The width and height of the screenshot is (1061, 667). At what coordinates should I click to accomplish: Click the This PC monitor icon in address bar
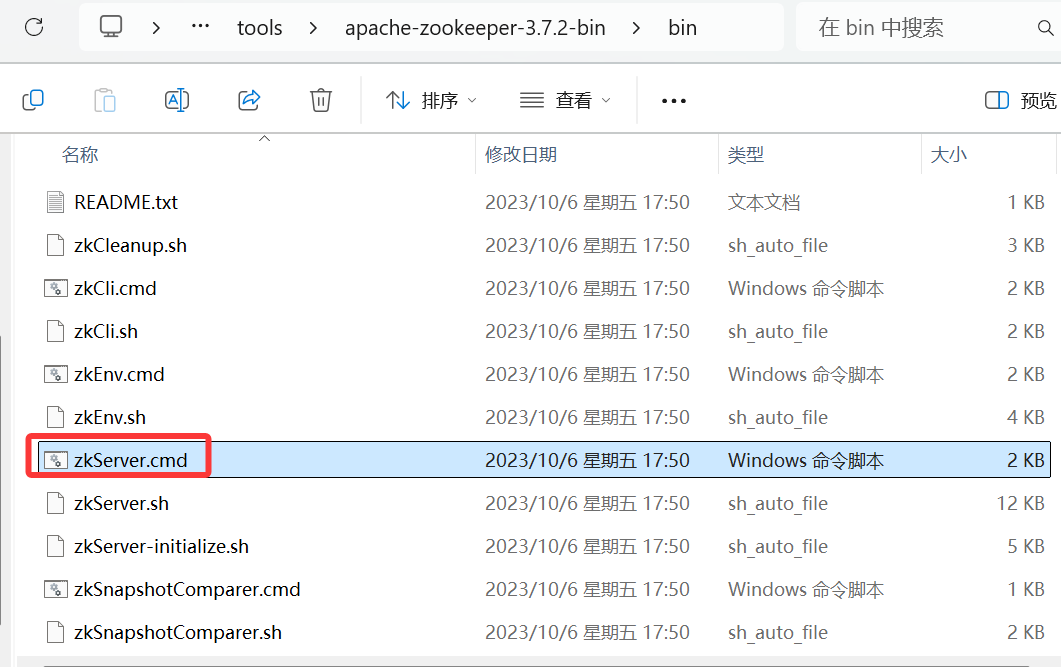click(111, 27)
